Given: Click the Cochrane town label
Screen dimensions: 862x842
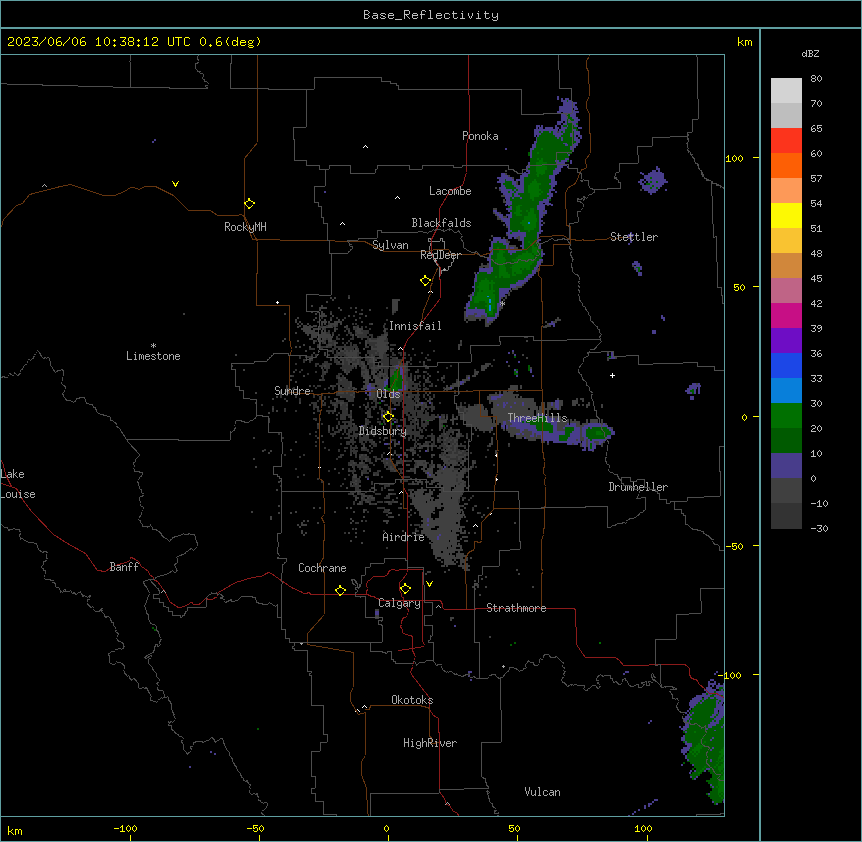Looking at the screenshot, I should click(x=322, y=568).
